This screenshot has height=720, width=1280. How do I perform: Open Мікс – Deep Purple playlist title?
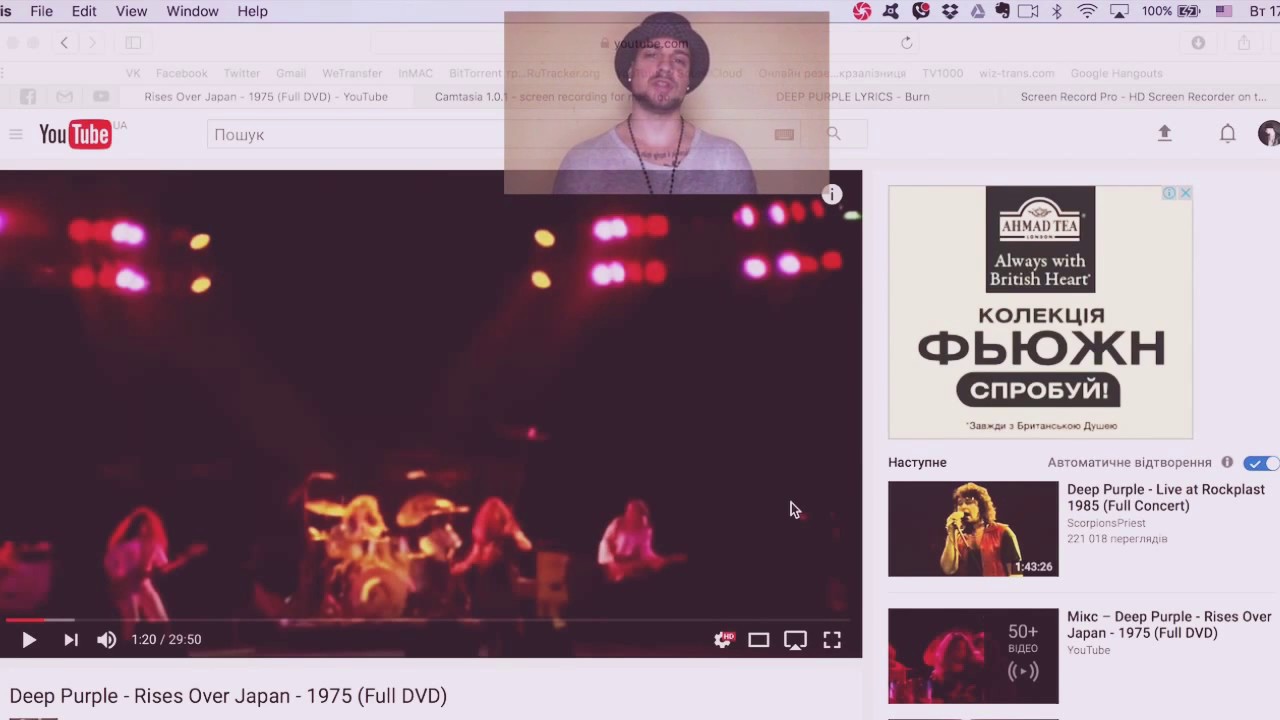pos(1169,625)
